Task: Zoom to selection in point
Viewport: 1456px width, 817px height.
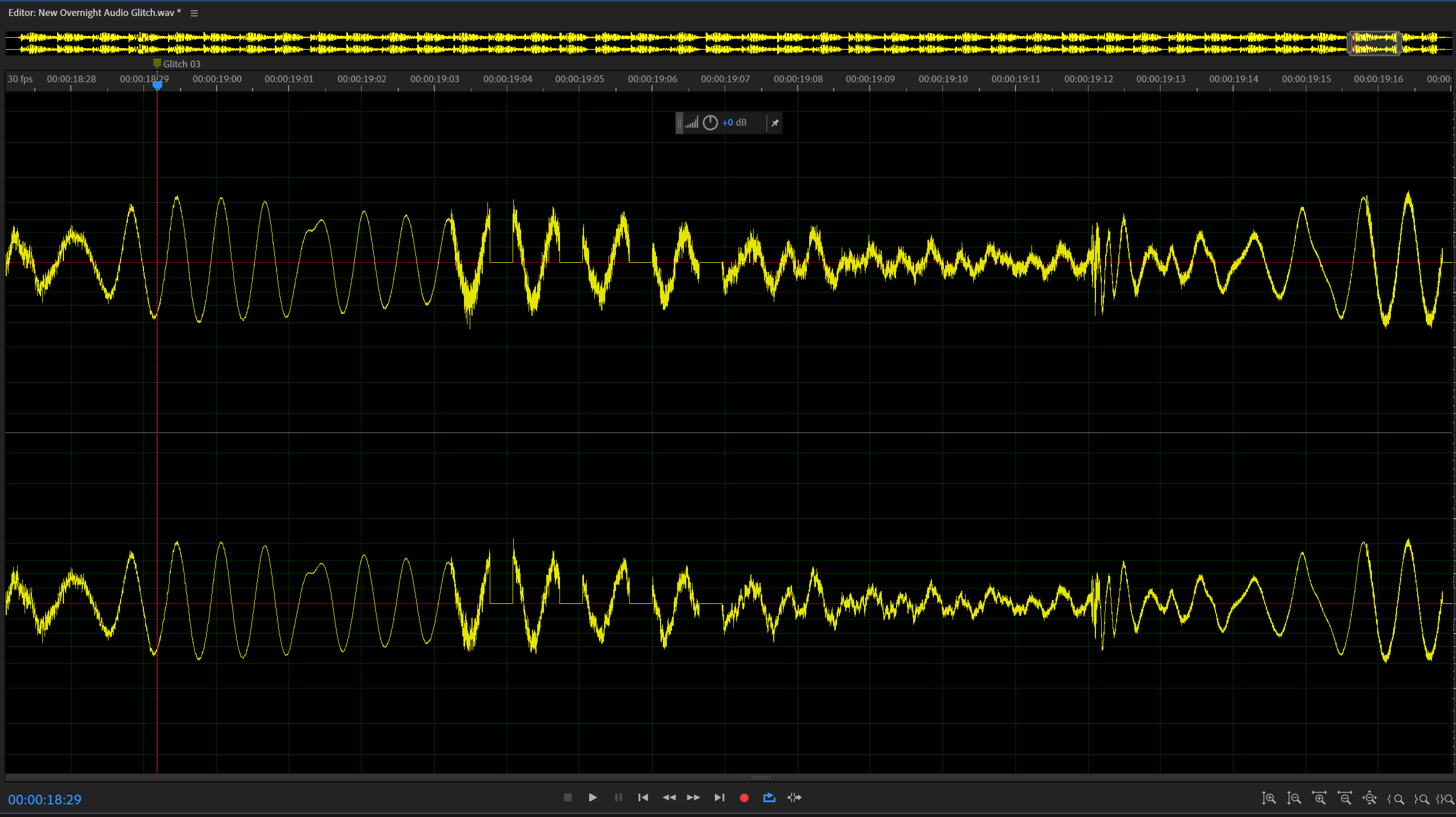Action: [1395, 799]
